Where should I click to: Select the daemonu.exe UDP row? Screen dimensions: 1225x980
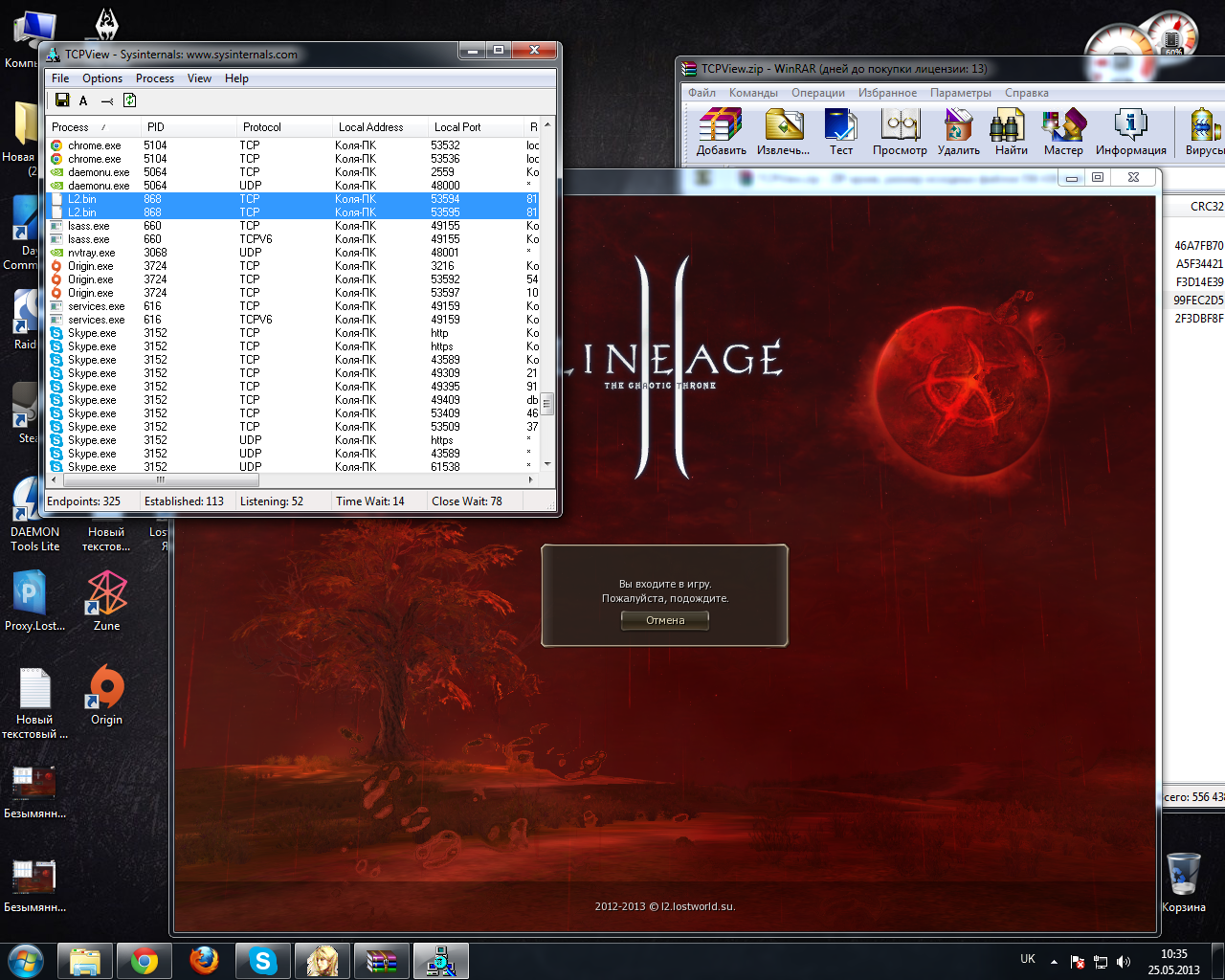click(293, 186)
